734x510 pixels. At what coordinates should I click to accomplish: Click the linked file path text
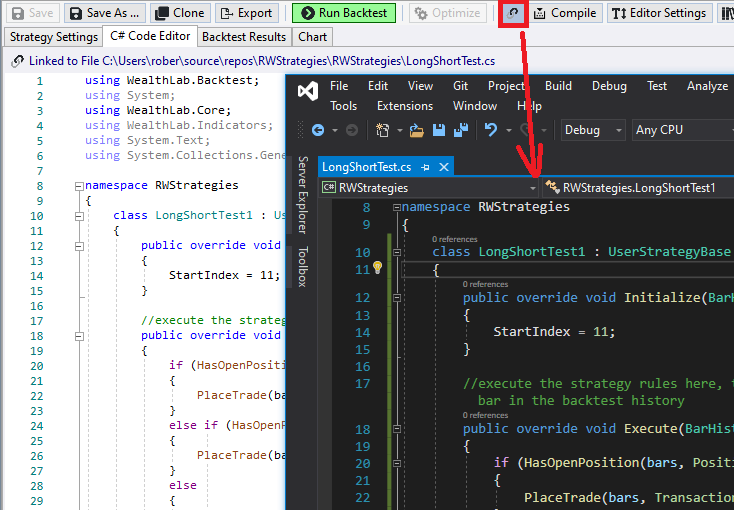(x=262, y=61)
